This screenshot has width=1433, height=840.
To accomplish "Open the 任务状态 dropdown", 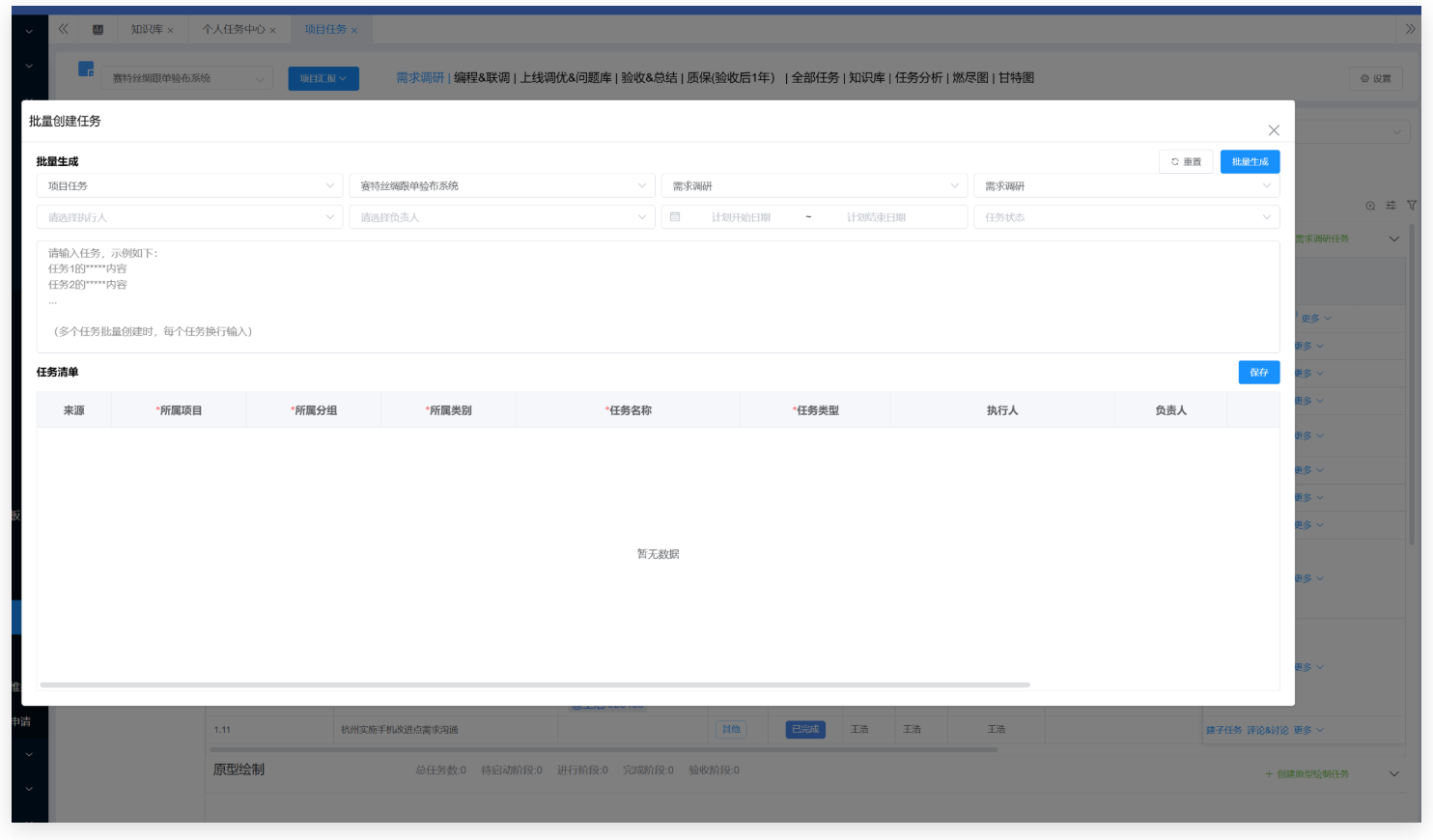I will [x=1127, y=217].
